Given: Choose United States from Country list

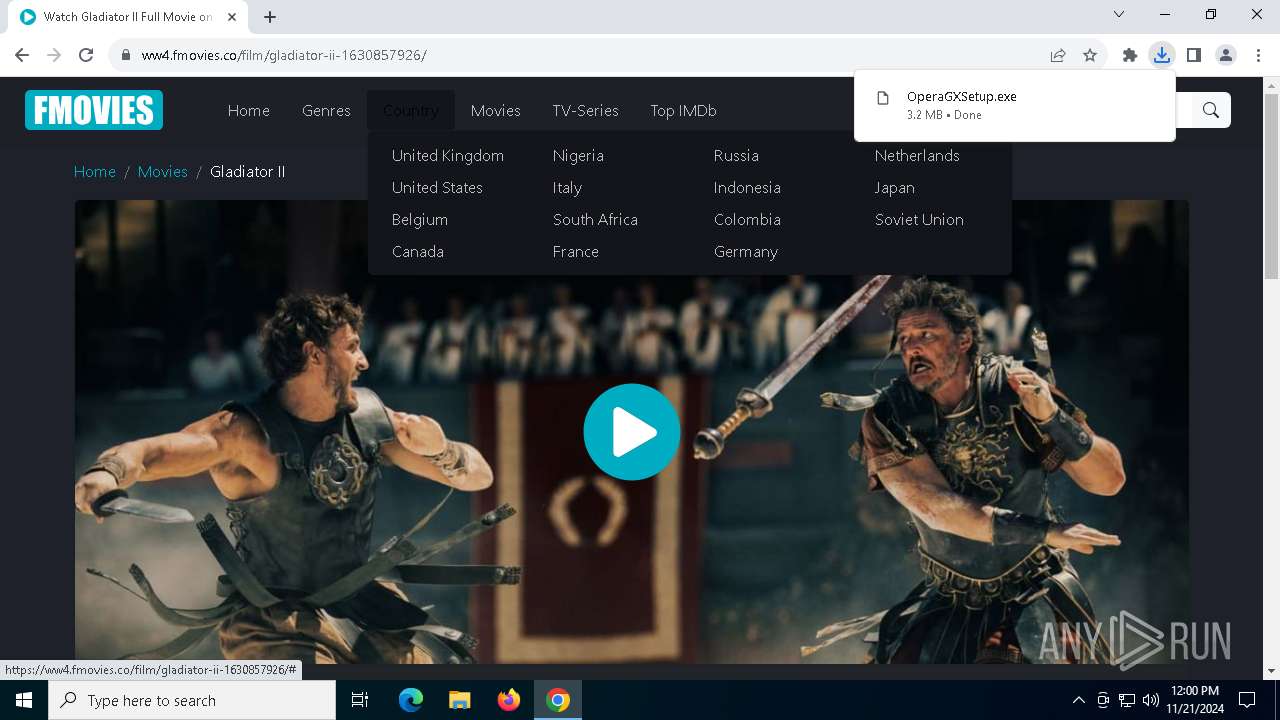Looking at the screenshot, I should [x=437, y=187].
